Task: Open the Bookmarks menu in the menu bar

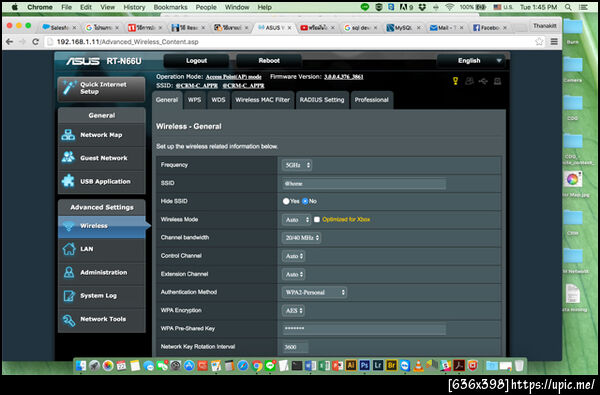Action: [x=170, y=7]
